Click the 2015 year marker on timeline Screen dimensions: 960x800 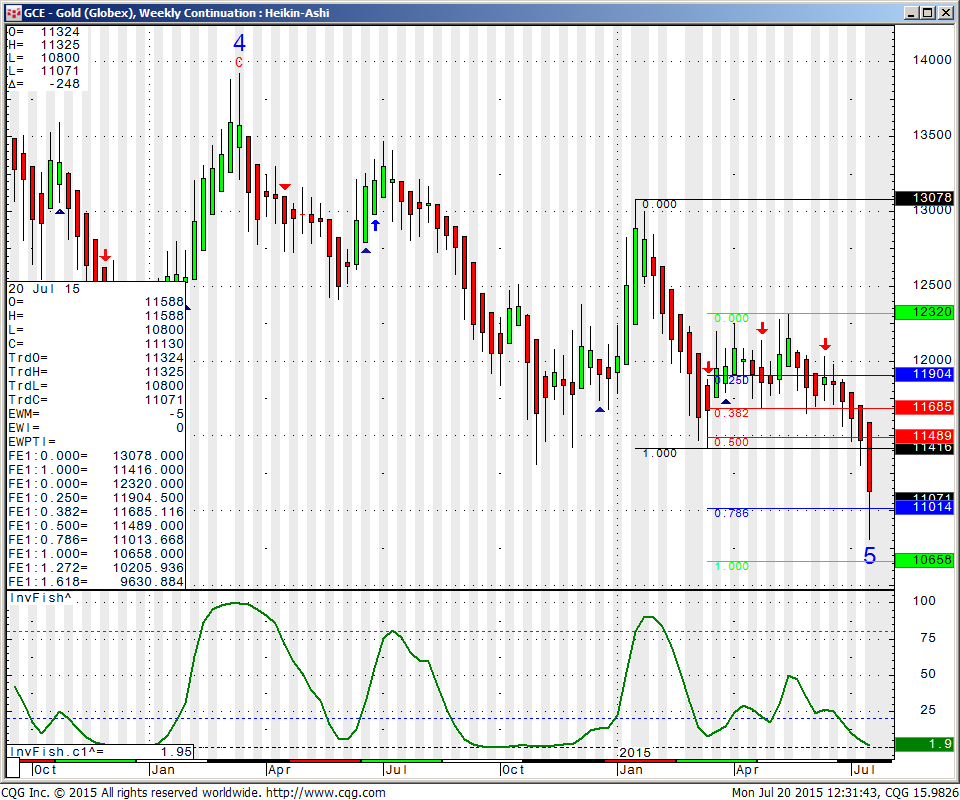634,751
